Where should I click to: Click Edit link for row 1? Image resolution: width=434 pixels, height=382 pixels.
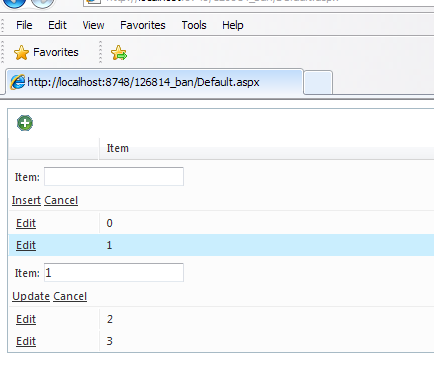point(26,245)
